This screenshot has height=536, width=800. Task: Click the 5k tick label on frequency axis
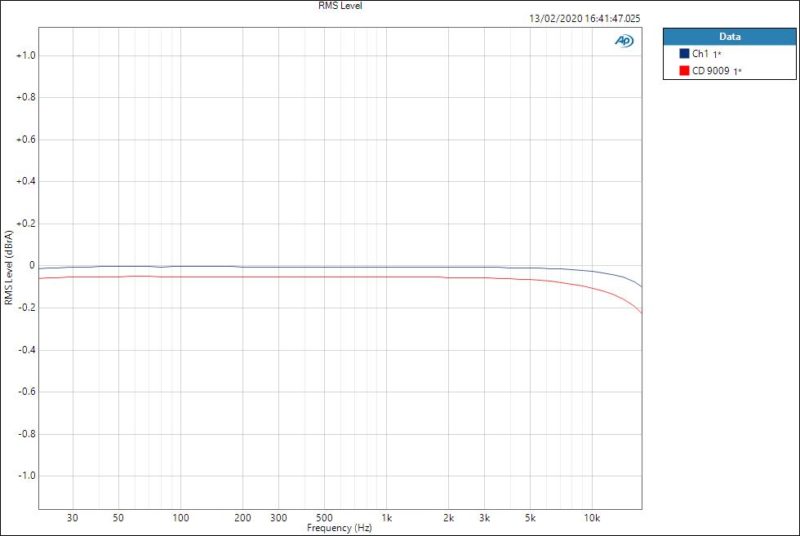pos(530,518)
